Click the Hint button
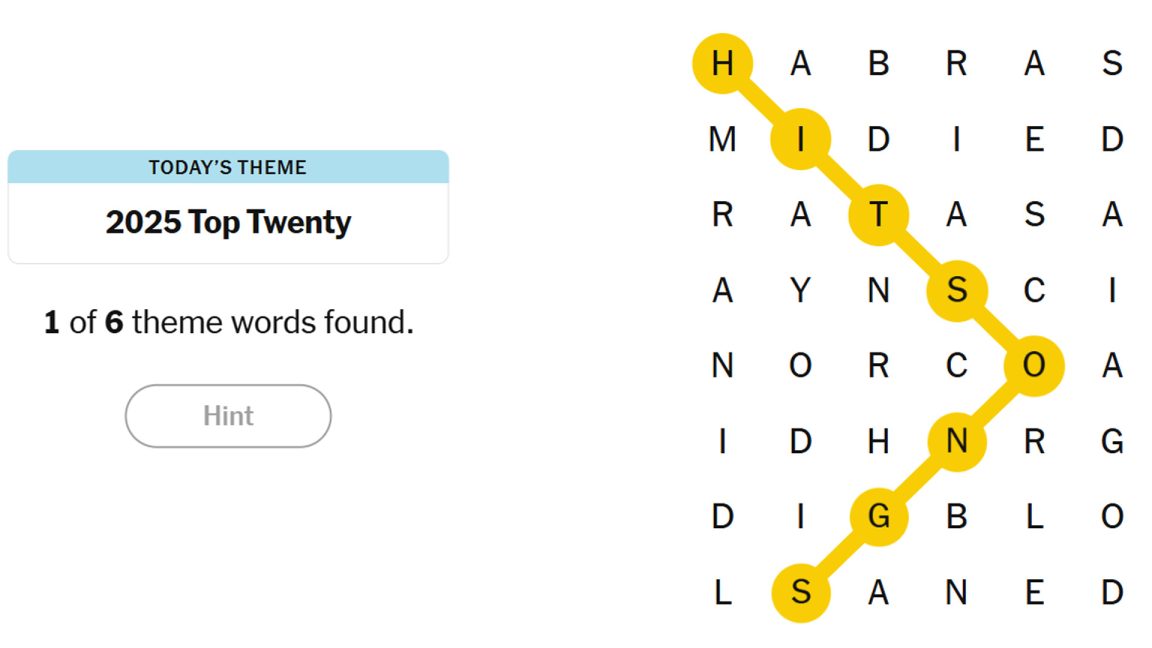The width and height of the screenshot is (1152, 648). tap(228, 416)
